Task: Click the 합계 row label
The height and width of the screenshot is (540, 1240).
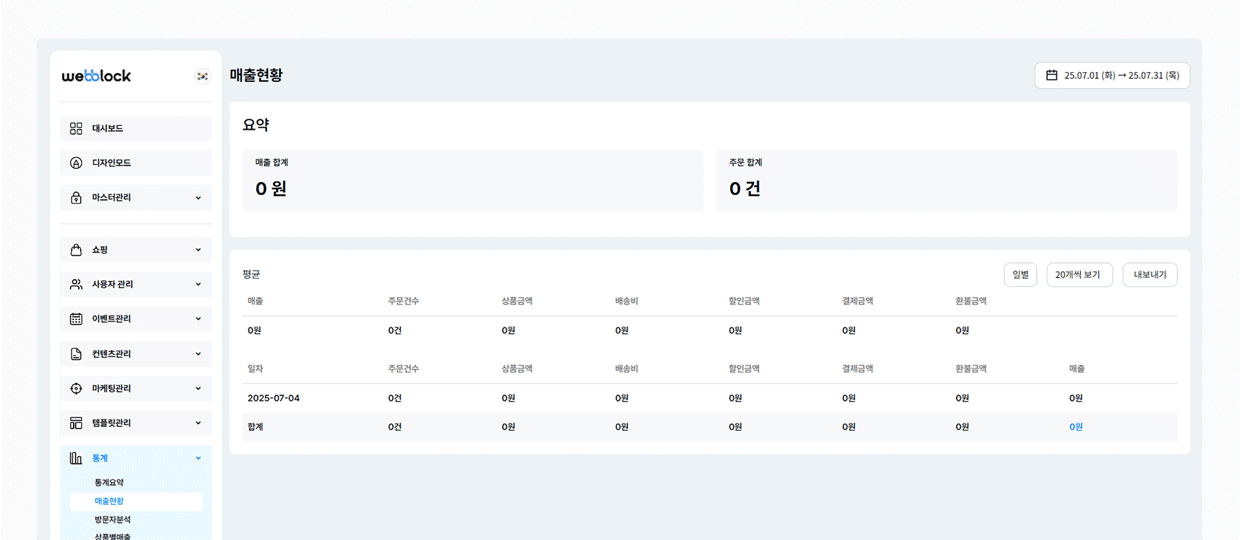Action: tap(255, 427)
